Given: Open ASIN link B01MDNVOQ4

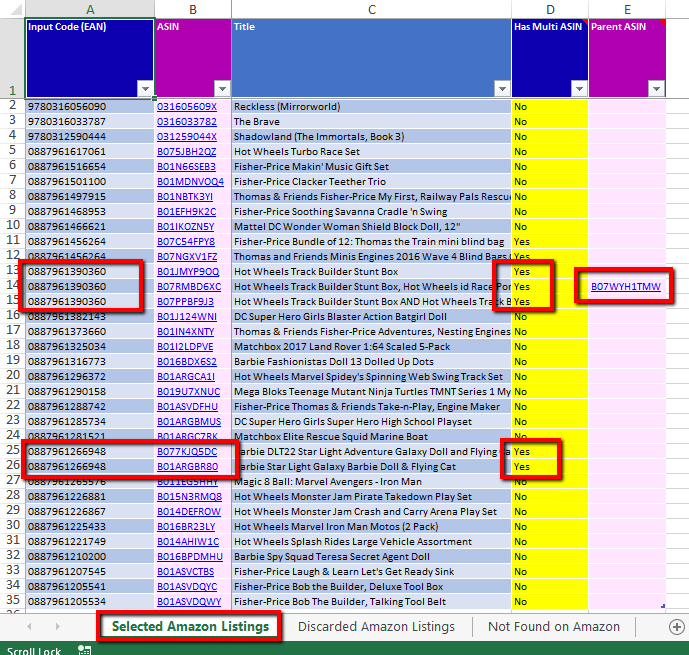Looking at the screenshot, I should click(190, 181).
